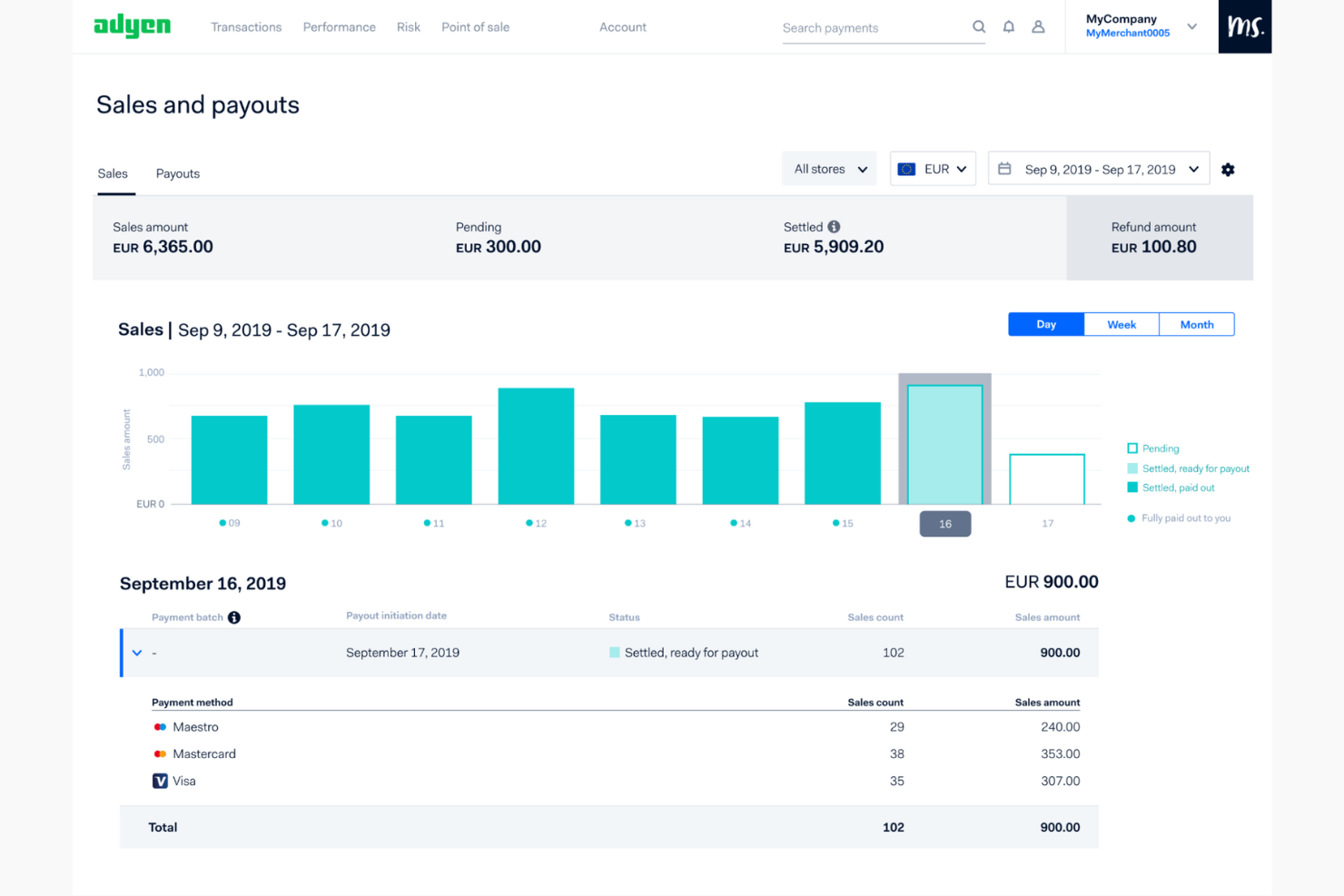The width and height of the screenshot is (1344, 896).
Task: Click Visa sales amount 307.00
Action: pyautogui.click(x=1061, y=781)
